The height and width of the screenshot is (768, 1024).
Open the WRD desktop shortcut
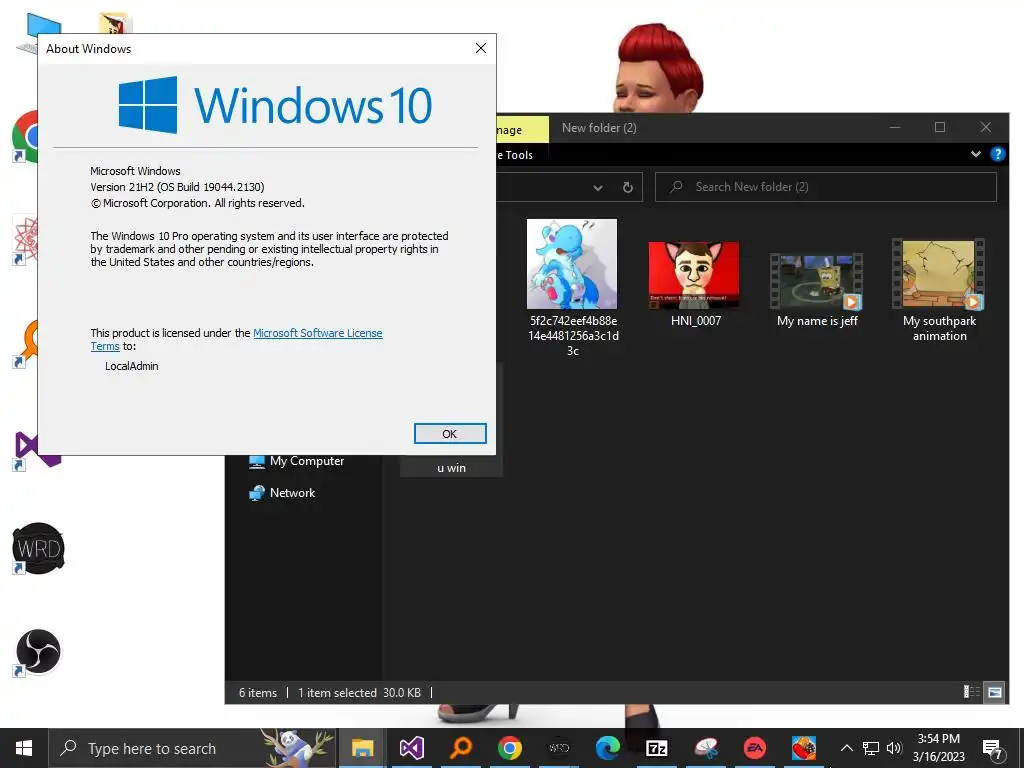(x=39, y=549)
